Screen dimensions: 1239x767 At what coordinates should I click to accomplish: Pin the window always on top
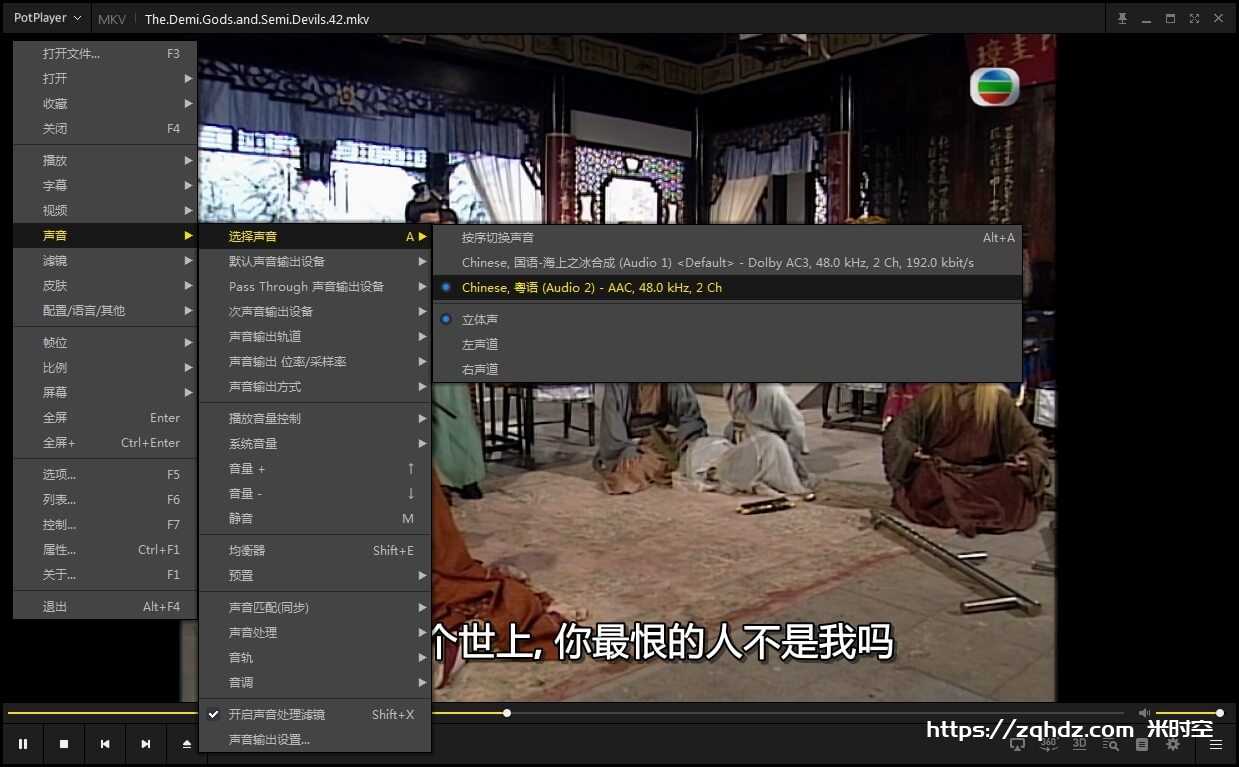1122,18
